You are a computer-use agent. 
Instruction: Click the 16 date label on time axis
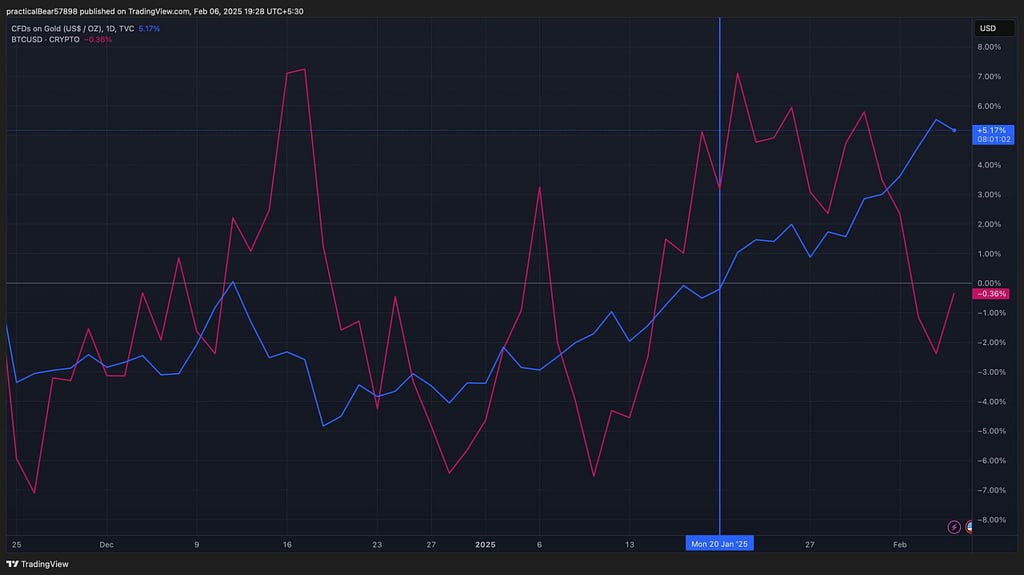point(287,545)
